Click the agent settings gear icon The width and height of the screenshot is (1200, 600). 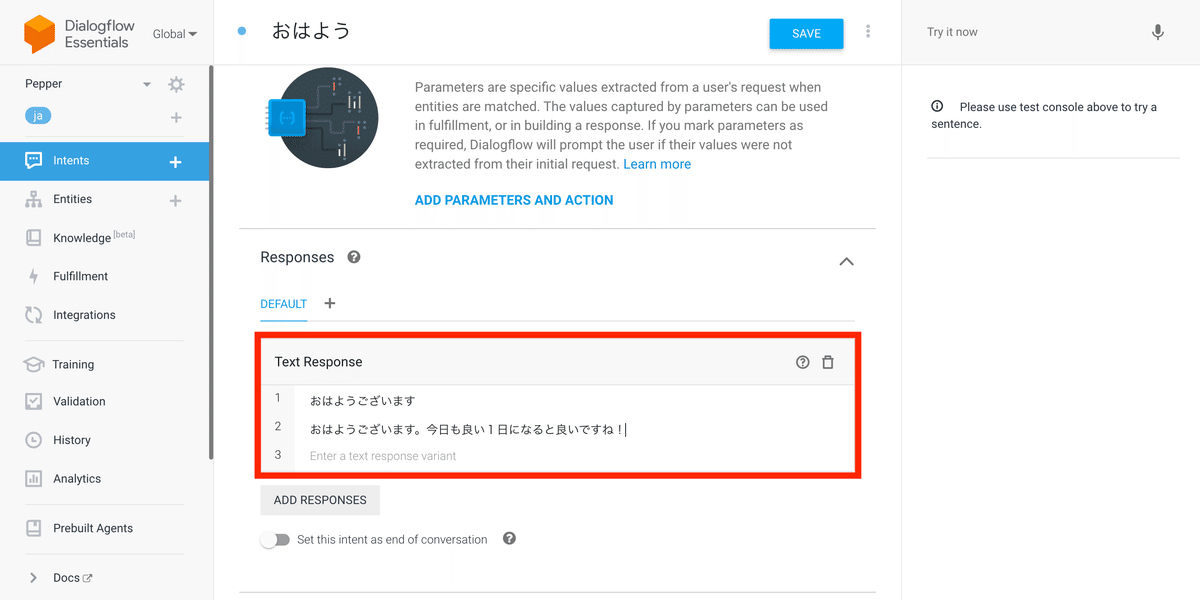(x=176, y=85)
